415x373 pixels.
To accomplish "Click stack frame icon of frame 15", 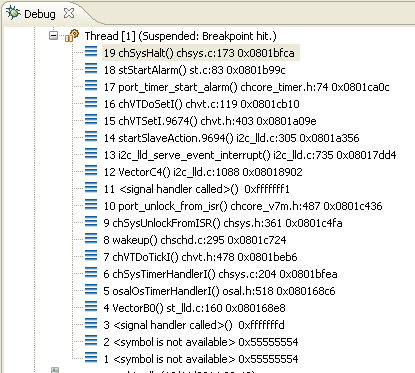I will click(x=91, y=119).
